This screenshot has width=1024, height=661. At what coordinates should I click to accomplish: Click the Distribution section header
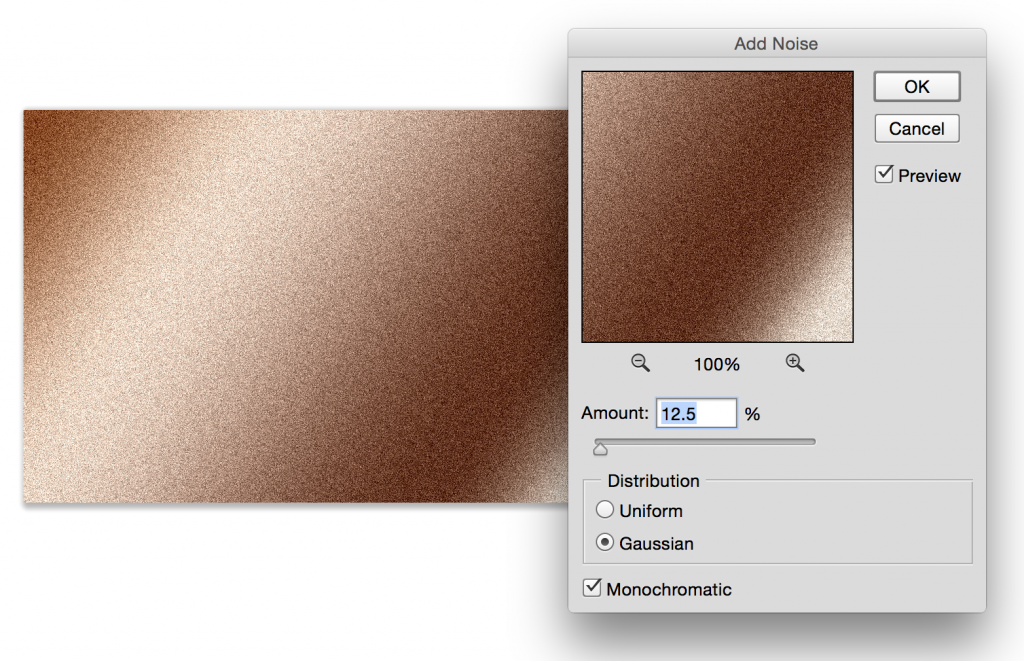click(x=651, y=481)
